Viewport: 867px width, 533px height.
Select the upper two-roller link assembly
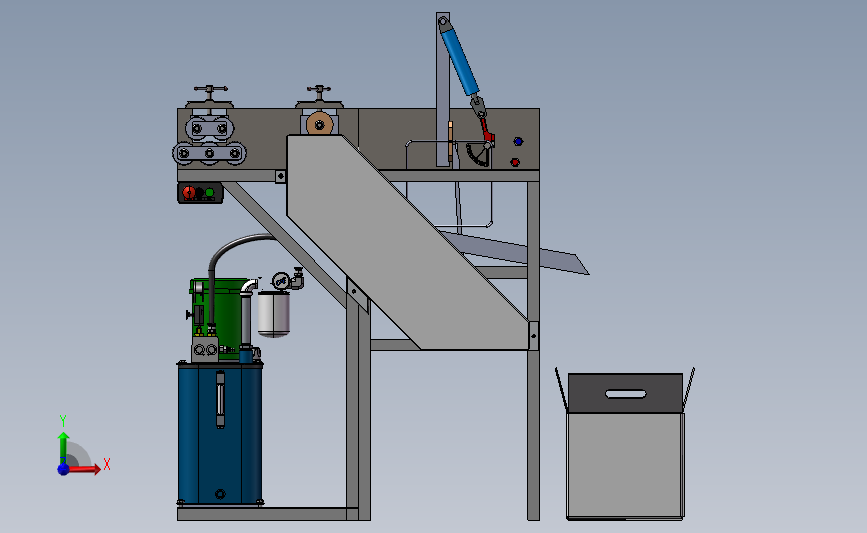tap(209, 129)
